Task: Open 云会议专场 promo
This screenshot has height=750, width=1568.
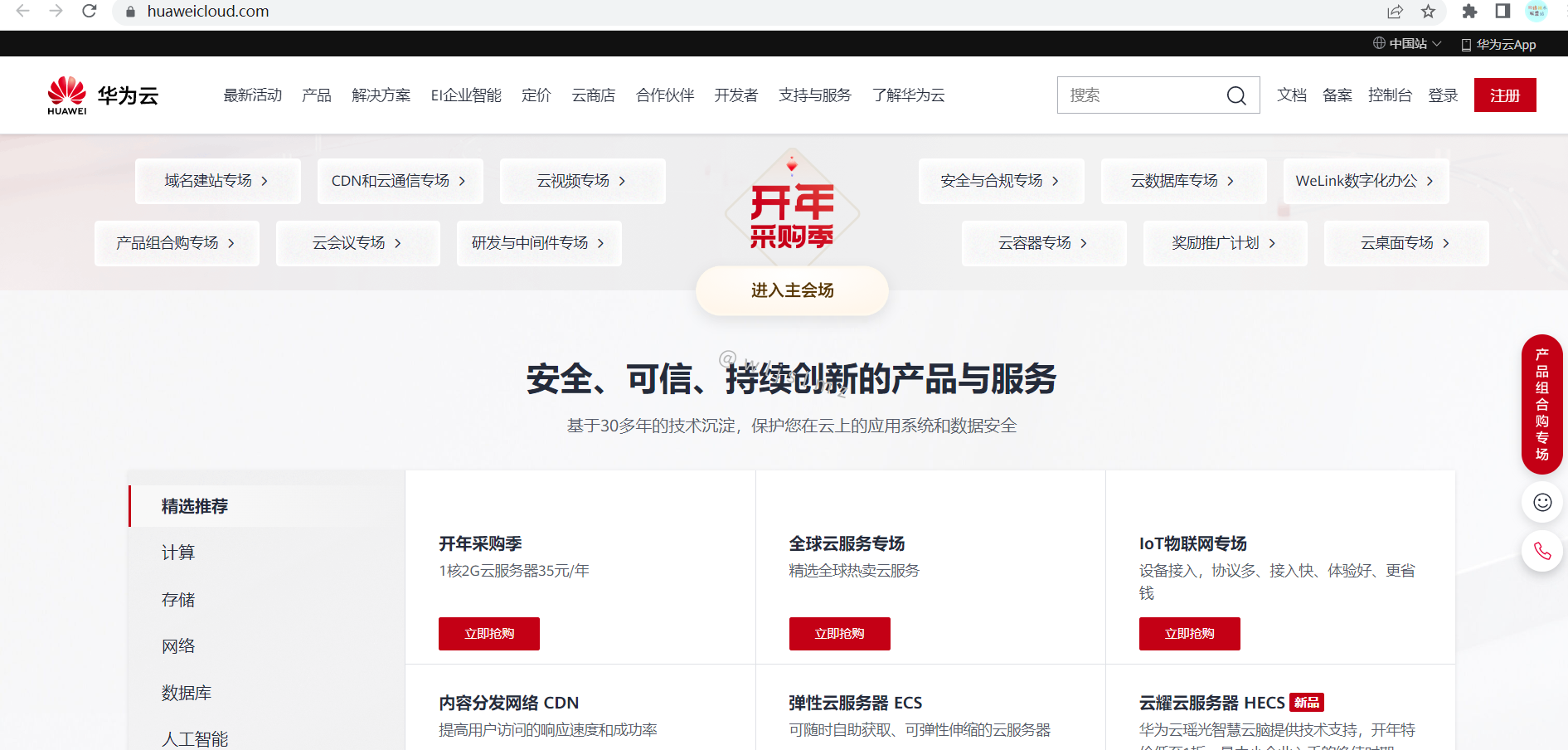Action: click(357, 243)
